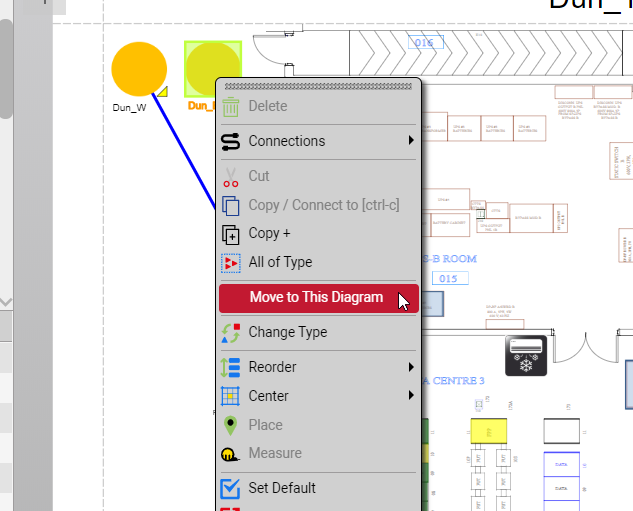Select the All of Type icon
The width and height of the screenshot is (633, 511).
231,263
